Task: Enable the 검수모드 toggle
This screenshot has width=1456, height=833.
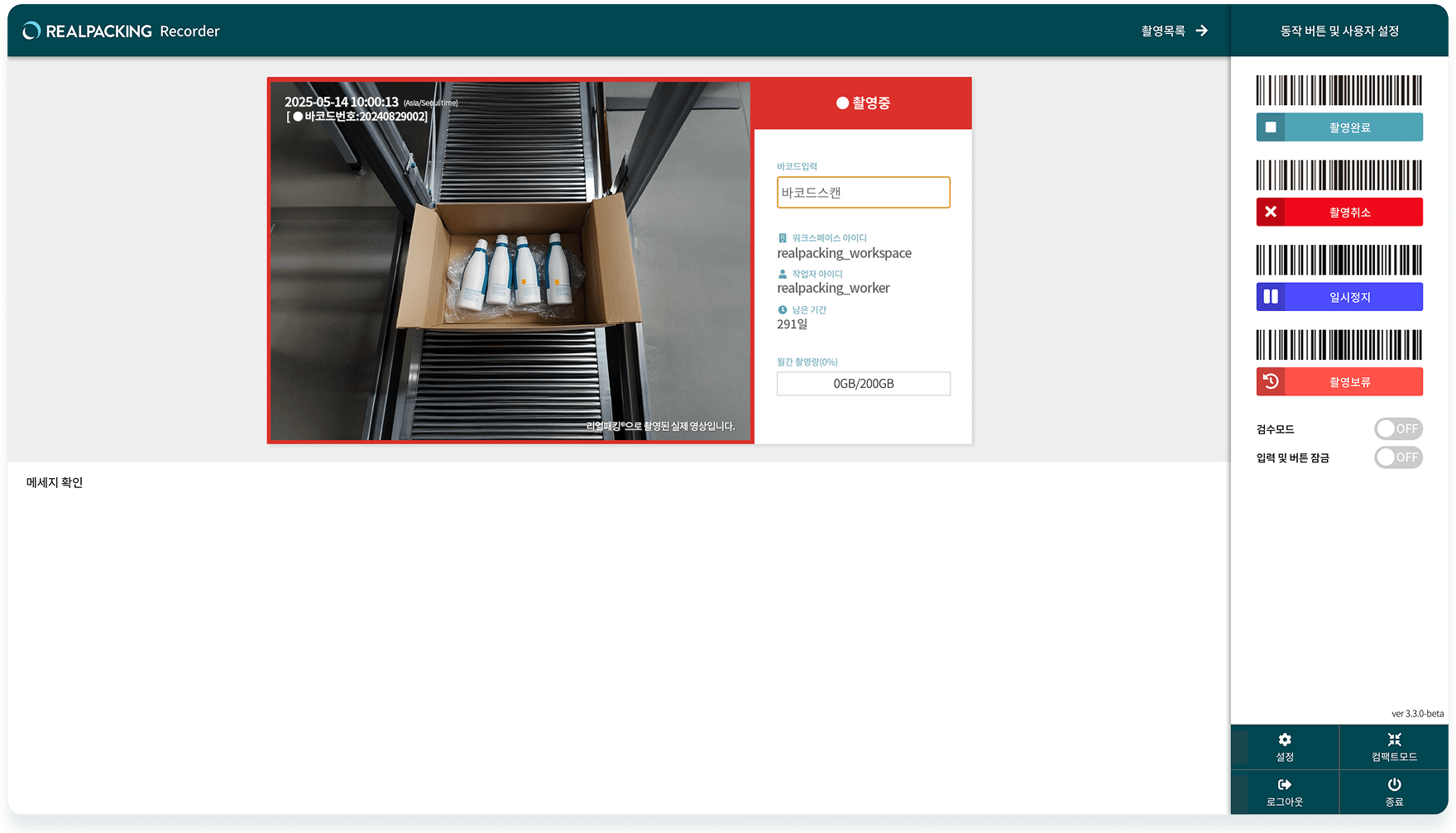Action: point(1397,428)
